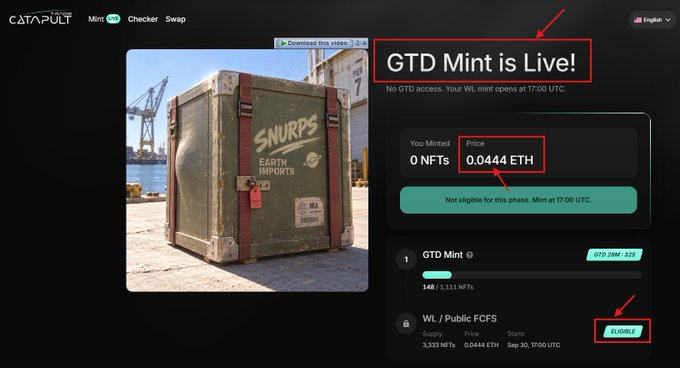Click the info icon next to GTD Mint
The height and width of the screenshot is (368, 680).
point(469,255)
